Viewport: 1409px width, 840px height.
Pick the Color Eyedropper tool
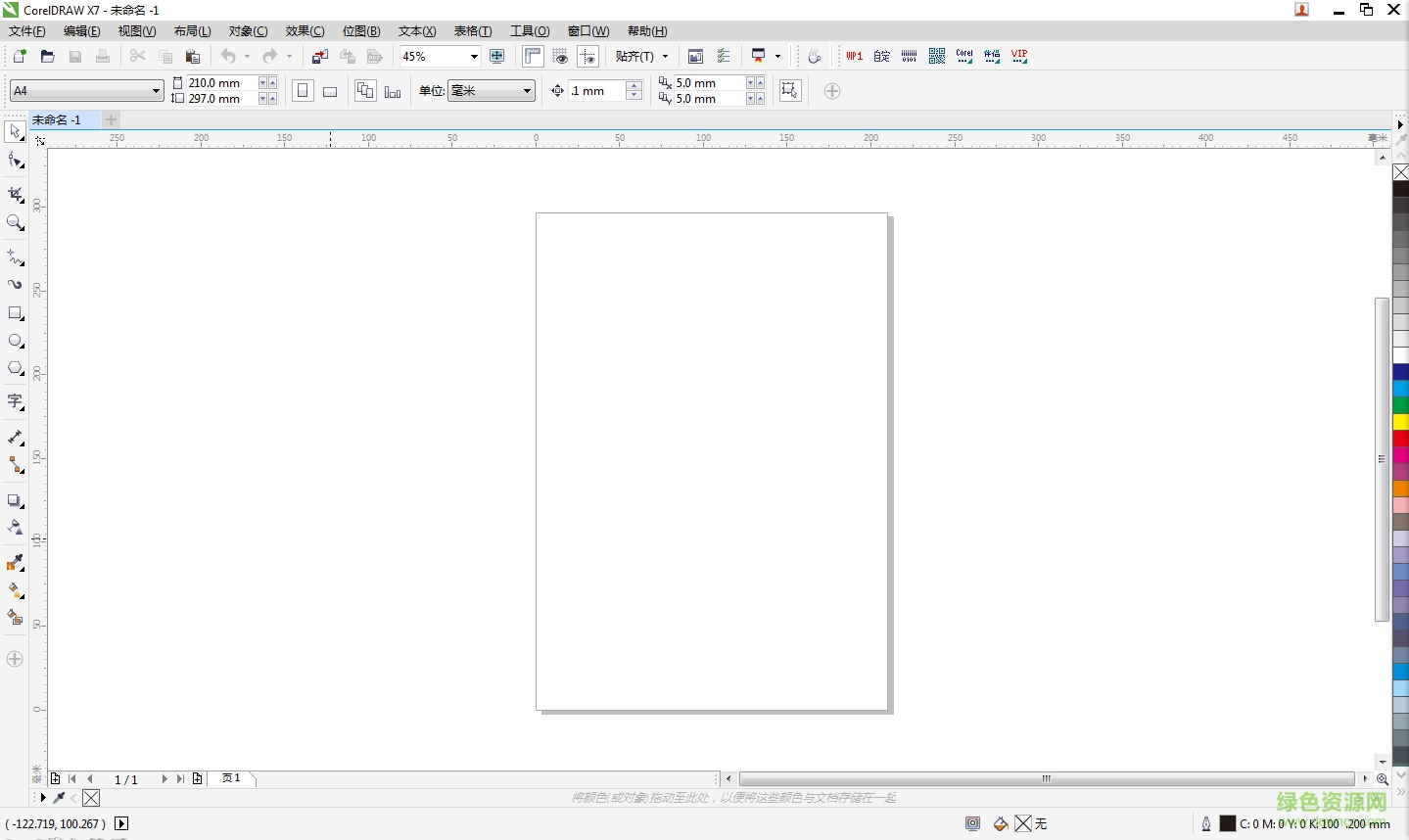pyautogui.click(x=16, y=561)
